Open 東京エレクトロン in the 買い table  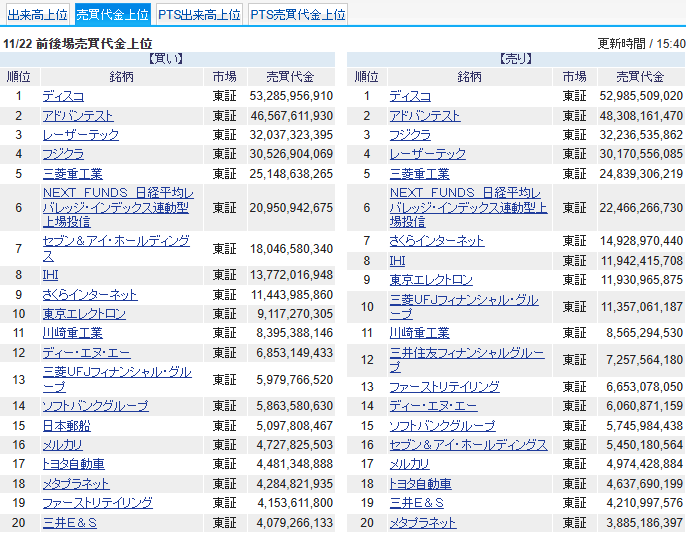coord(84,314)
